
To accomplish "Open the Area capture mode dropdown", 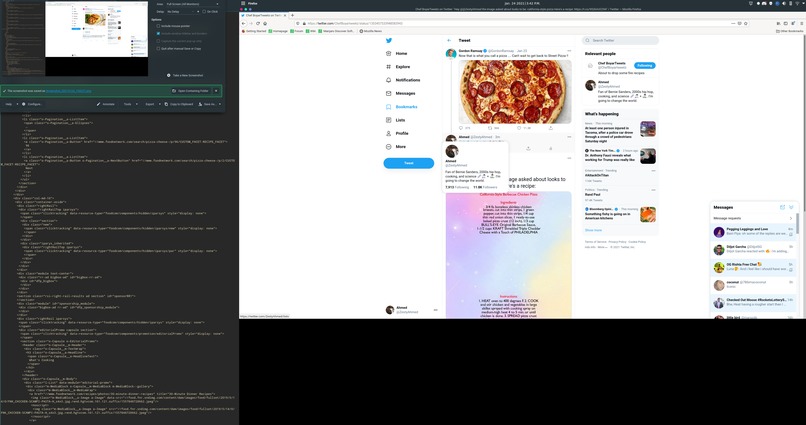I will tap(193, 4).
